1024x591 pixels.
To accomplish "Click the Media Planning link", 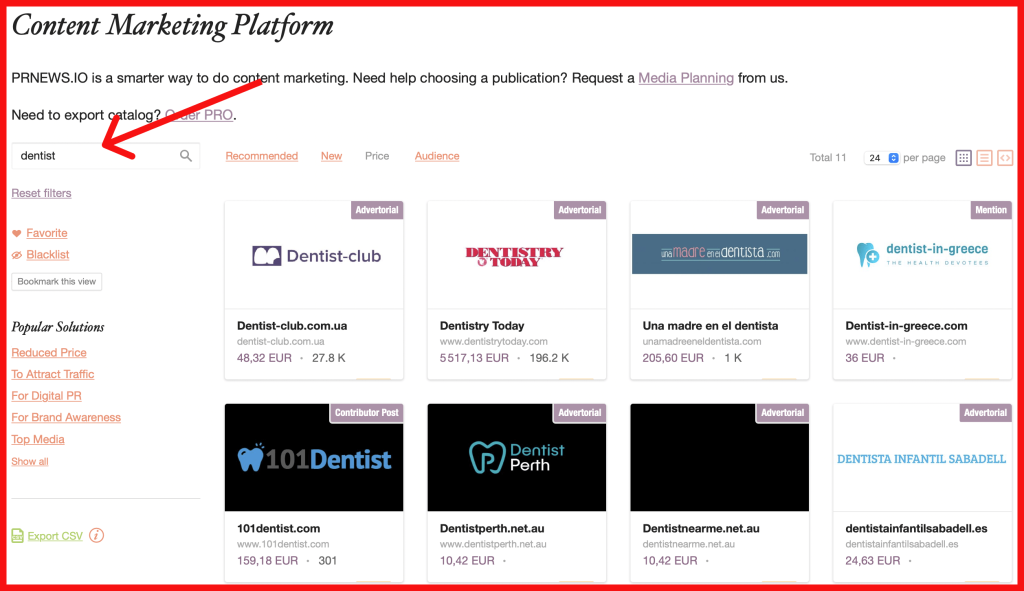I will pos(686,78).
